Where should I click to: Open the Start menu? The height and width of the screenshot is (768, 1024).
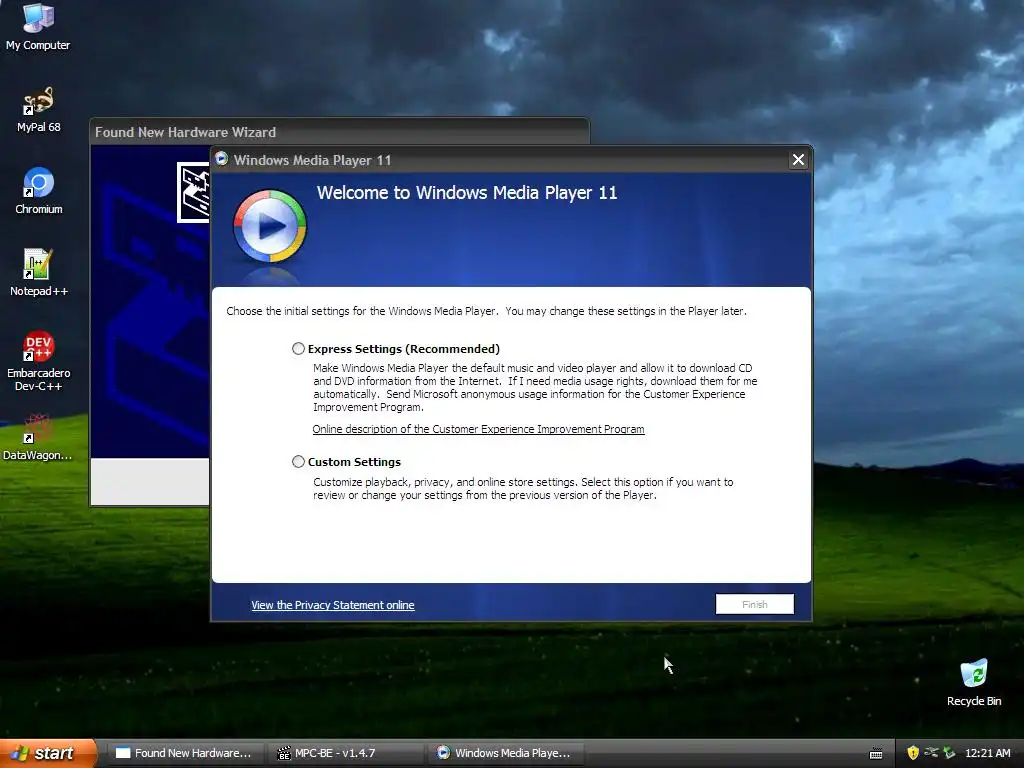pos(48,753)
